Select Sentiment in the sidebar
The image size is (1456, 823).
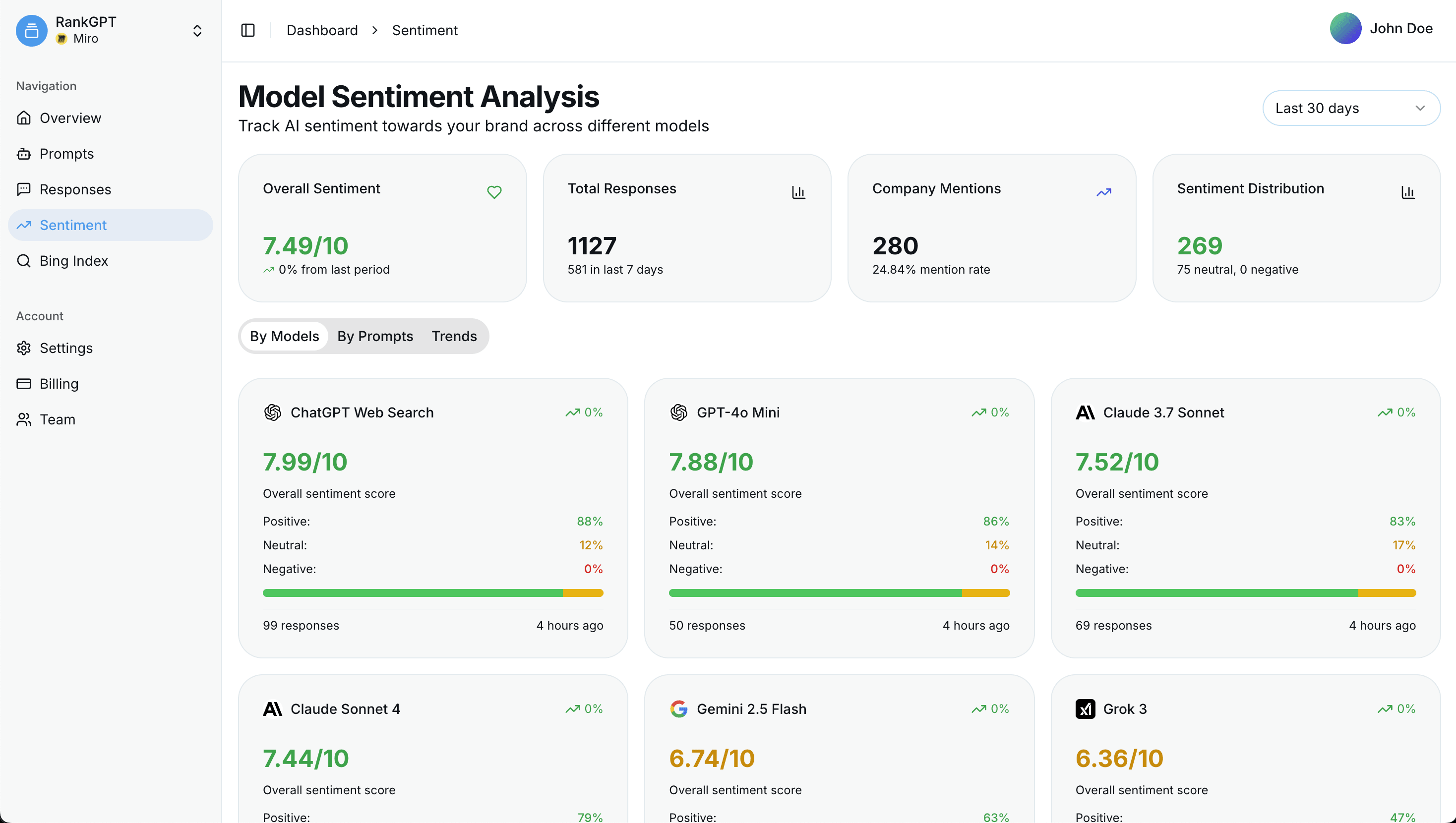(x=110, y=225)
